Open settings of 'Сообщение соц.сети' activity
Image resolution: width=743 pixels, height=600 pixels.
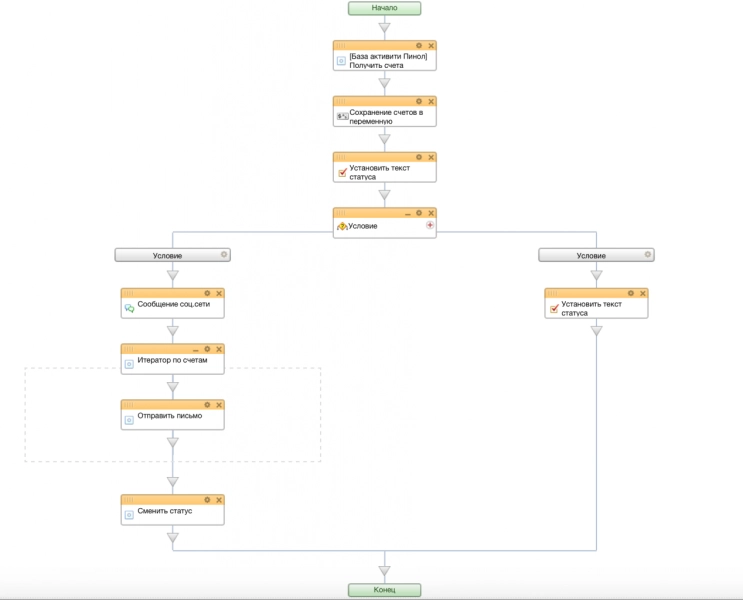point(207,294)
